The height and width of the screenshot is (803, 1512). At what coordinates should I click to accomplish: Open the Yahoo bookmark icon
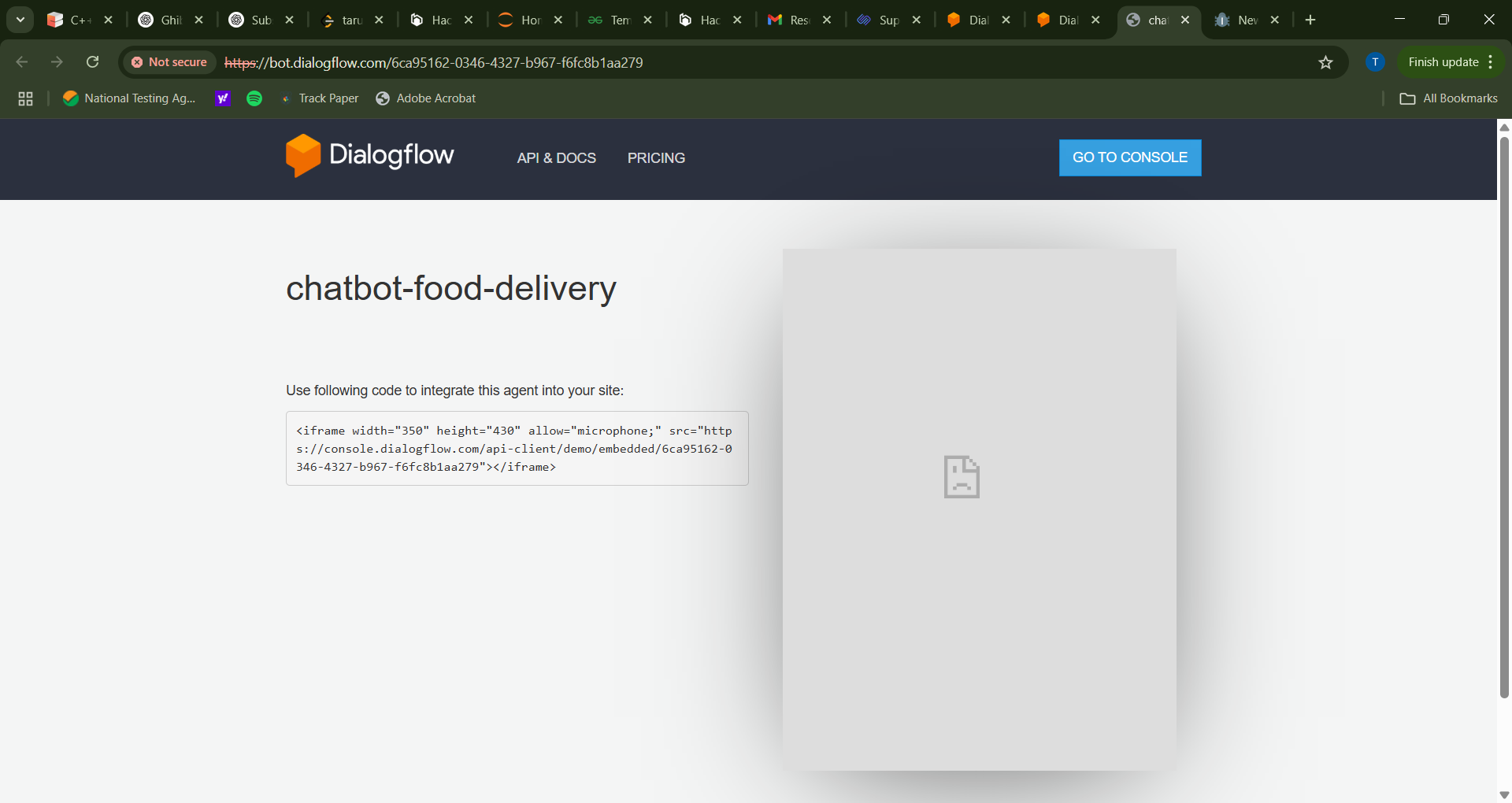coord(223,98)
